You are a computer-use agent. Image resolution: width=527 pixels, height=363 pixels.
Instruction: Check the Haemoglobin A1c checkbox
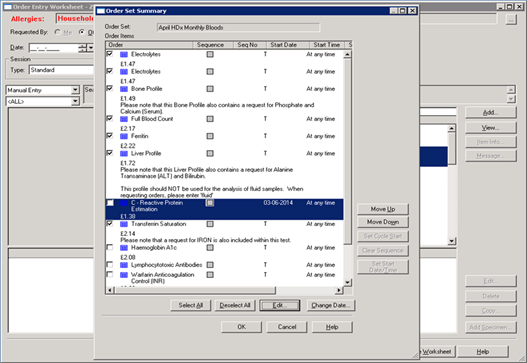(x=110, y=247)
